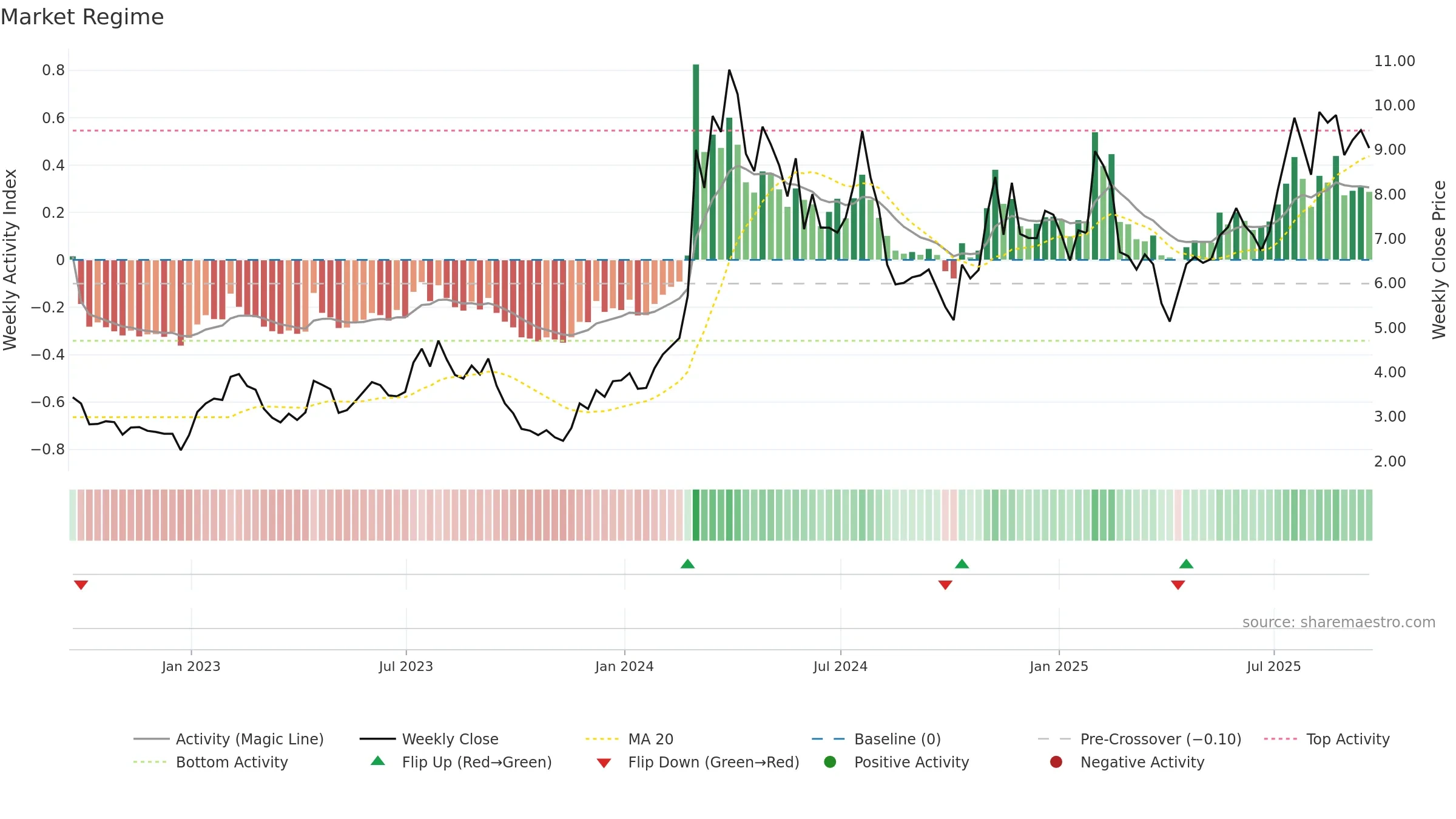Toggle the Pre-Crossover (−0.10) legend entry
Screen dimensions: 1456x819
click(x=1139, y=739)
